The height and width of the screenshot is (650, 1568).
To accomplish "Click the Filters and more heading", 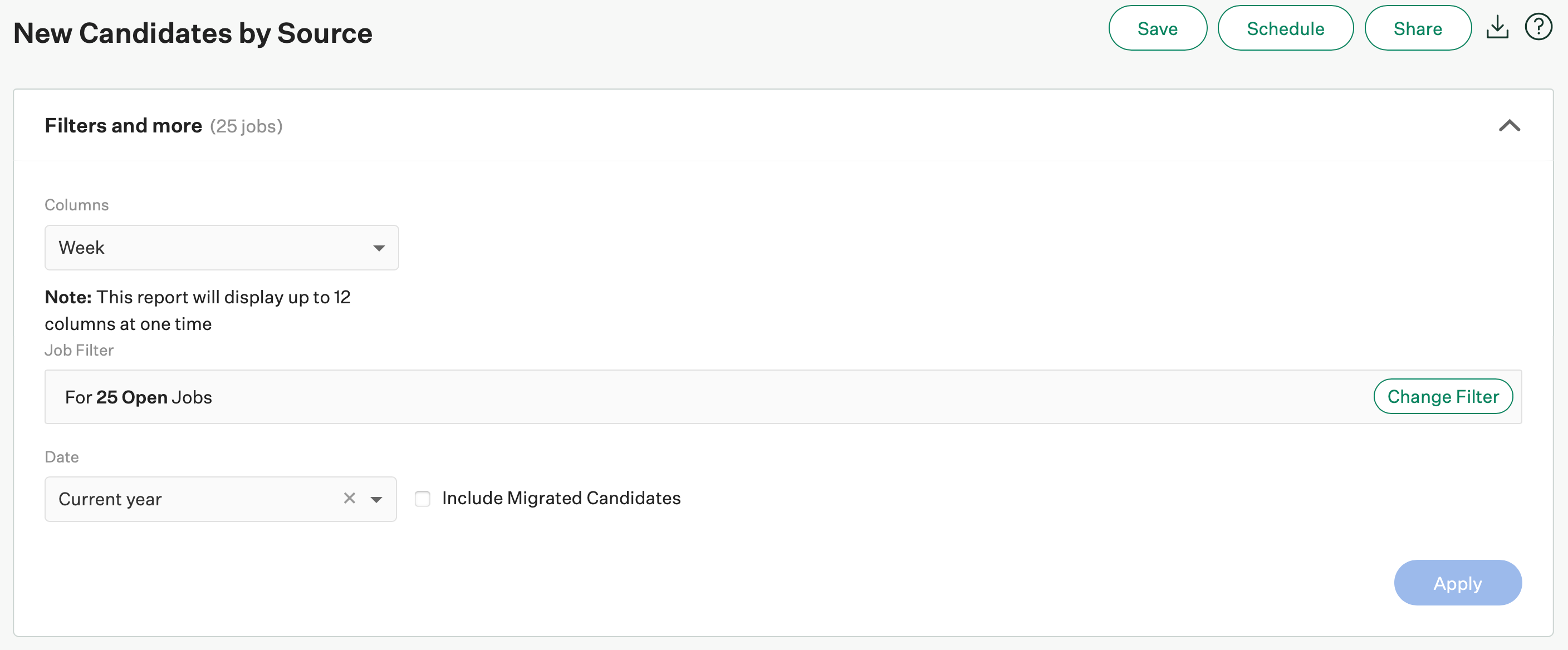I will coord(123,125).
